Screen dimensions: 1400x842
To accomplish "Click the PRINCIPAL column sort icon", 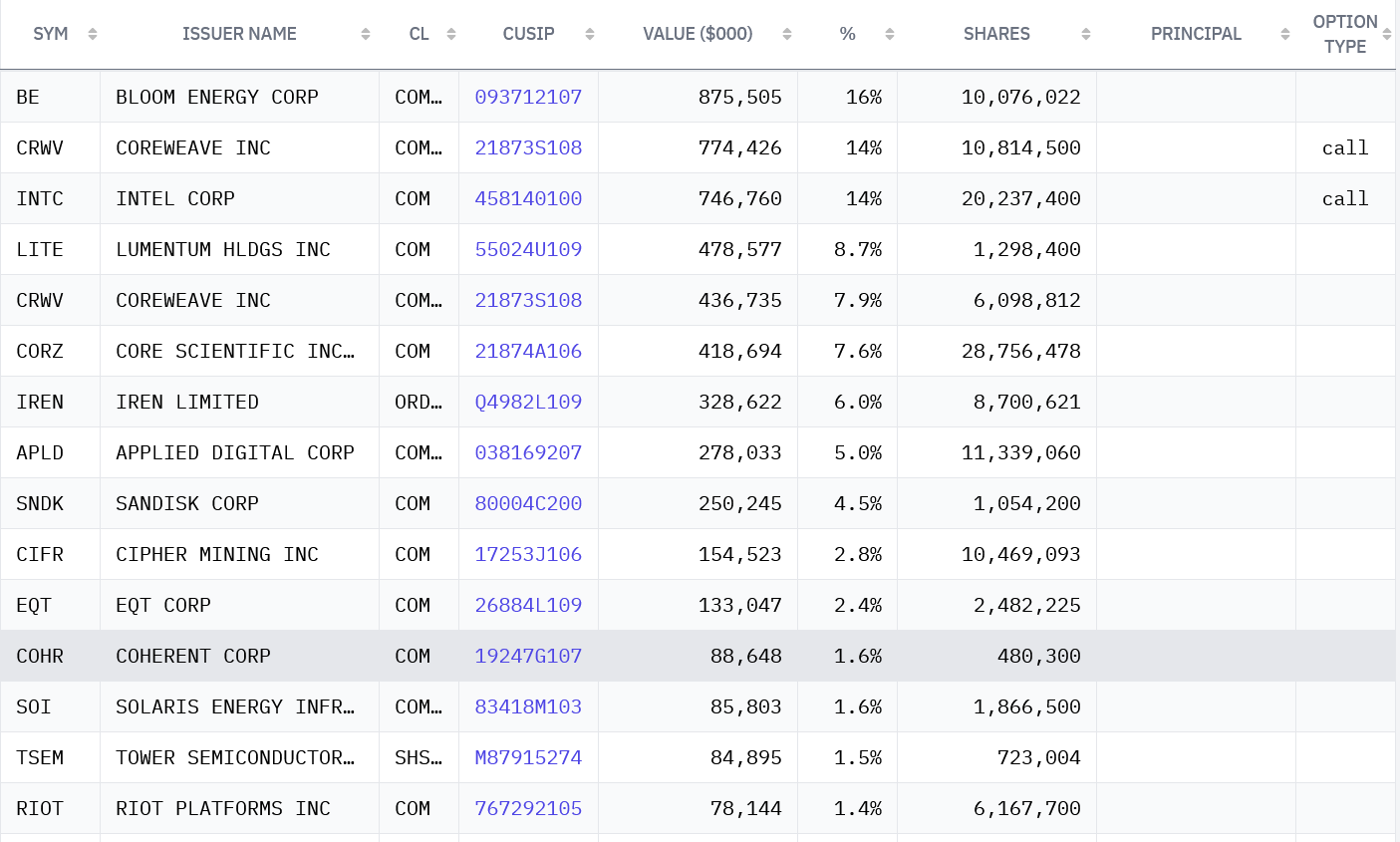I will pyautogui.click(x=1285, y=34).
